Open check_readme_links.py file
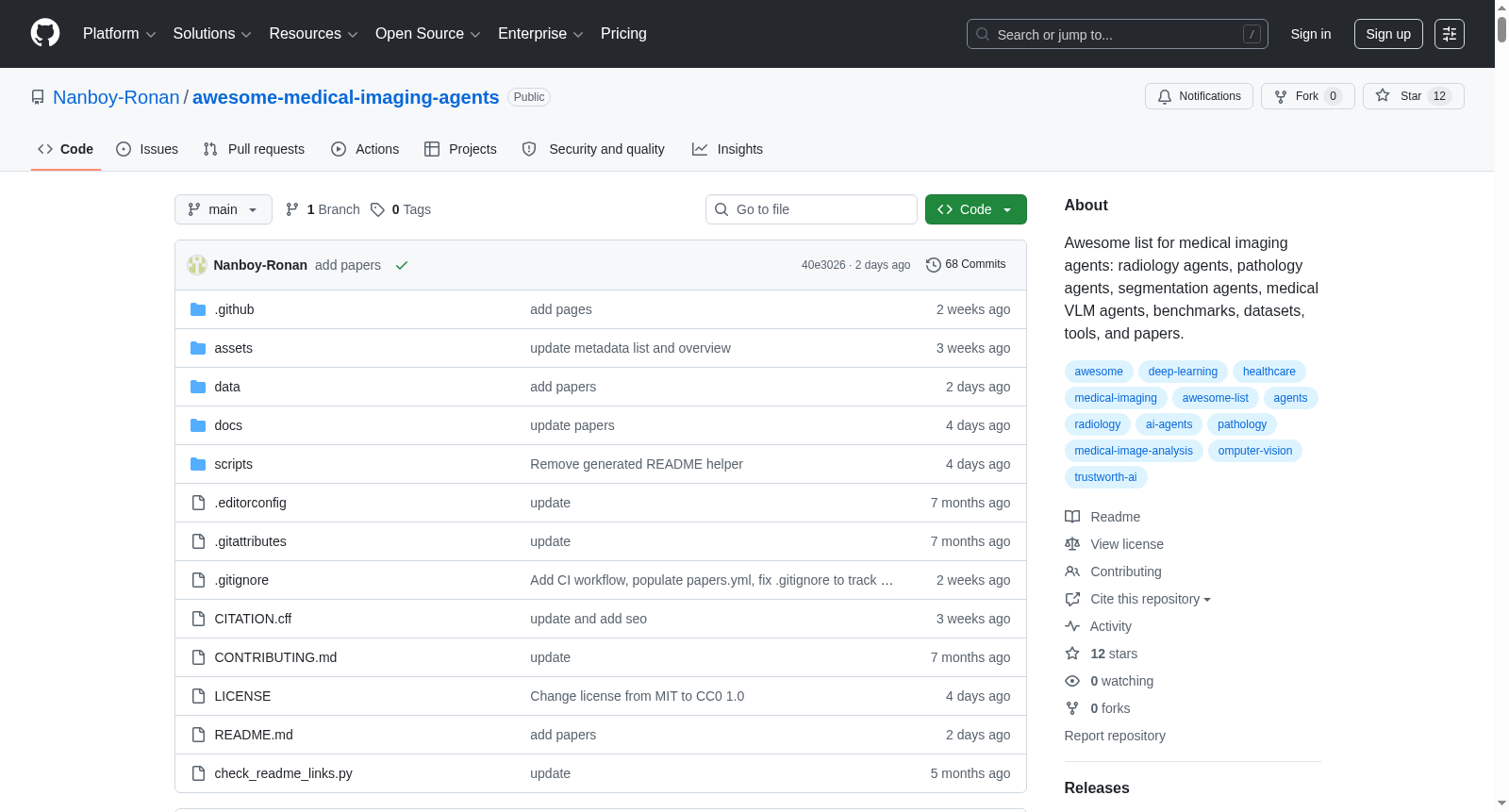 [x=283, y=773]
